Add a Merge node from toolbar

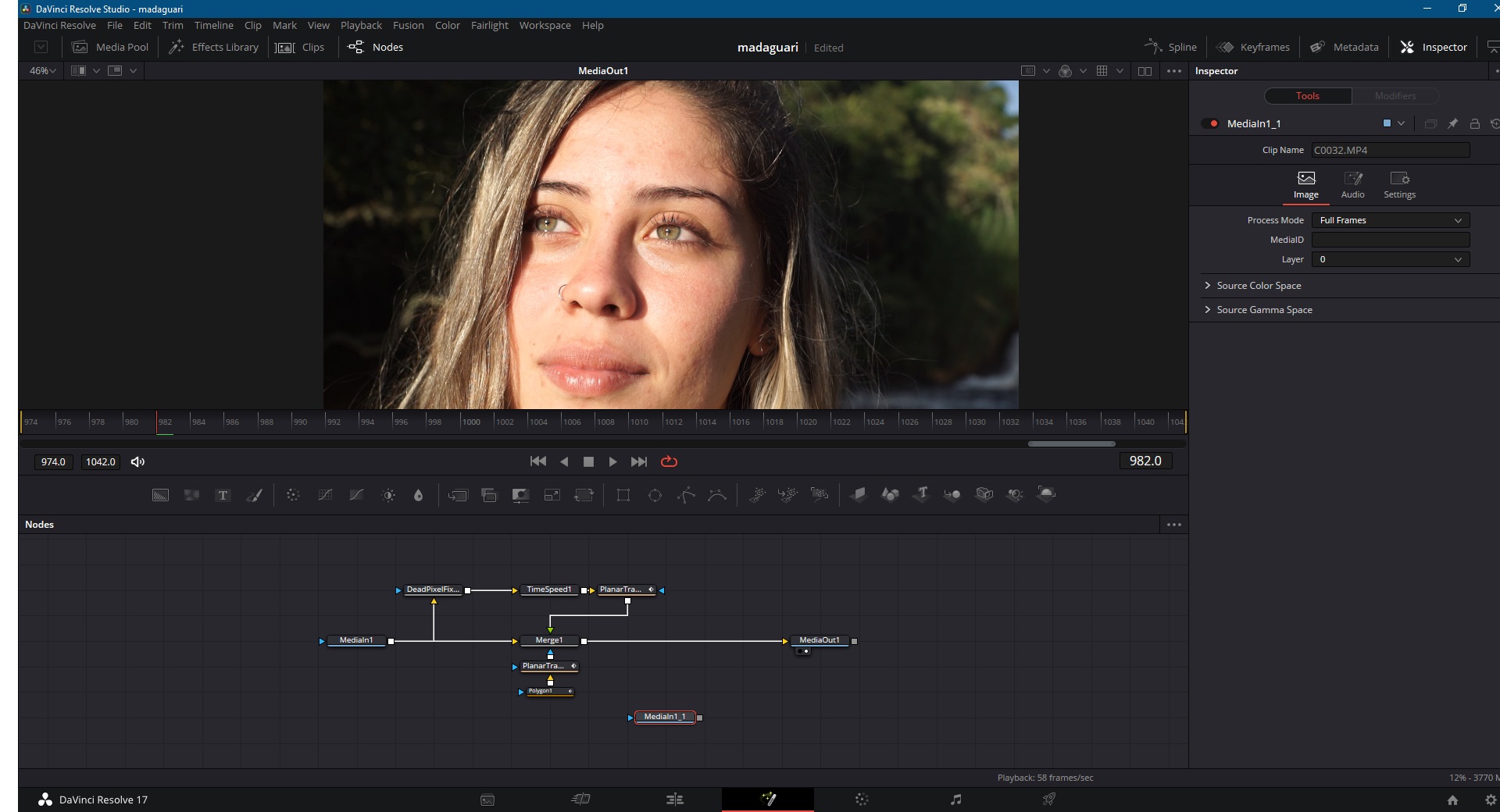click(x=458, y=495)
